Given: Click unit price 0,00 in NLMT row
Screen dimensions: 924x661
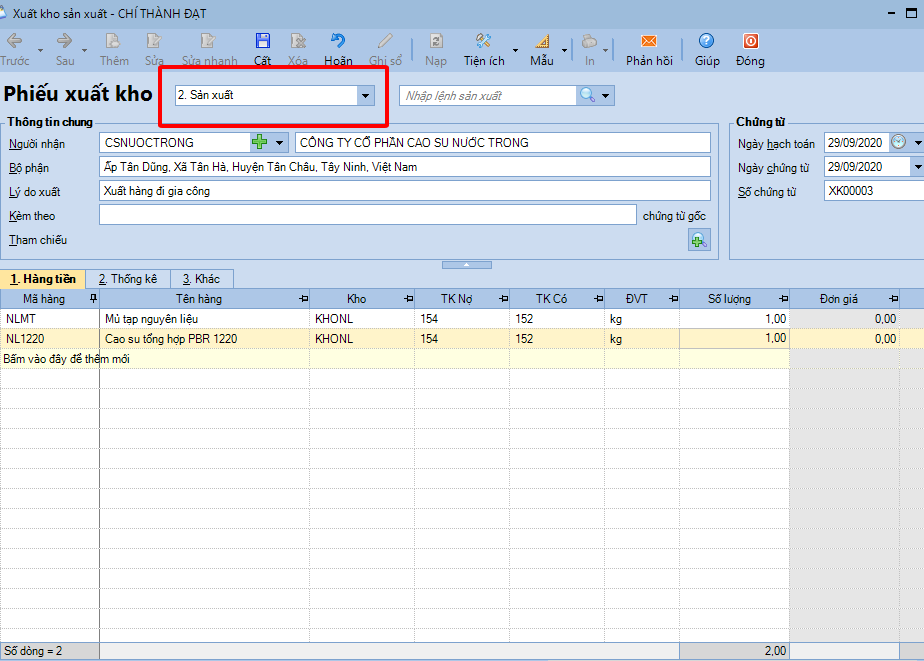Looking at the screenshot, I should click(x=844, y=319).
